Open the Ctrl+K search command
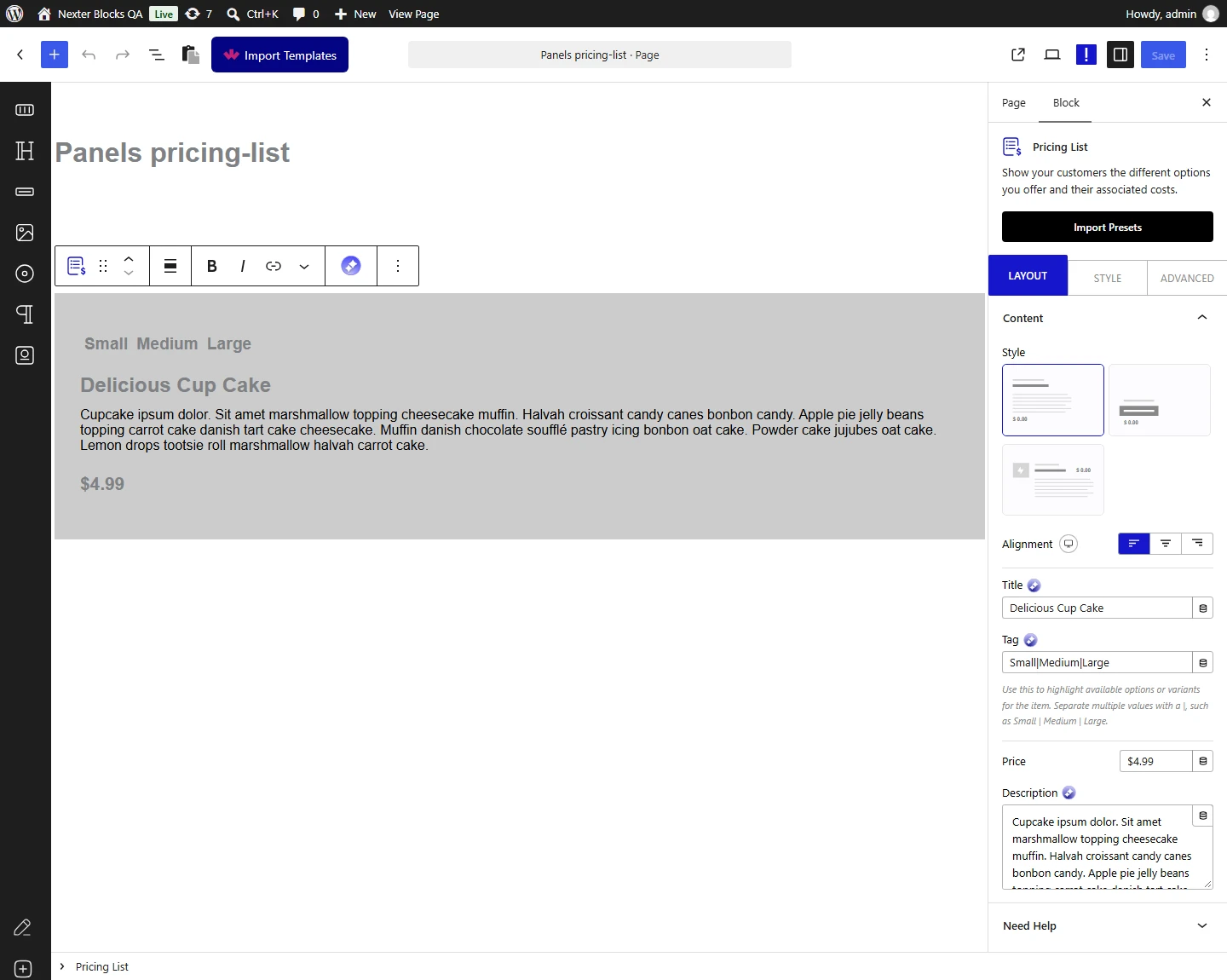Viewport: 1227px width, 980px height. coord(253,14)
